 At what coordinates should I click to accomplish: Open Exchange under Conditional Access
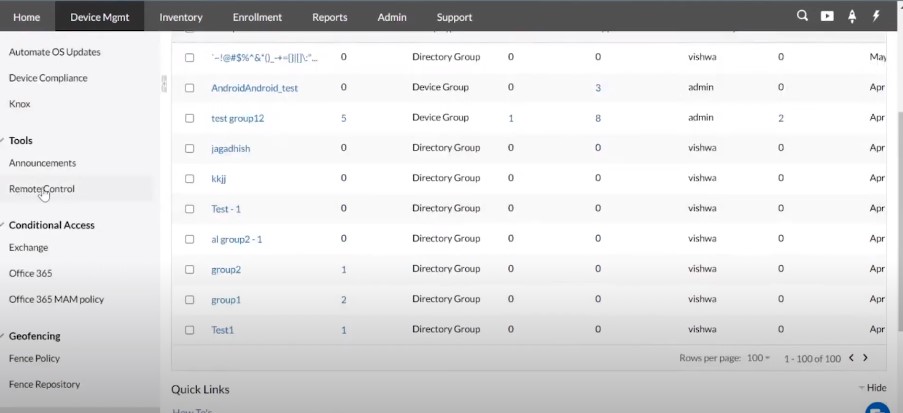28,247
